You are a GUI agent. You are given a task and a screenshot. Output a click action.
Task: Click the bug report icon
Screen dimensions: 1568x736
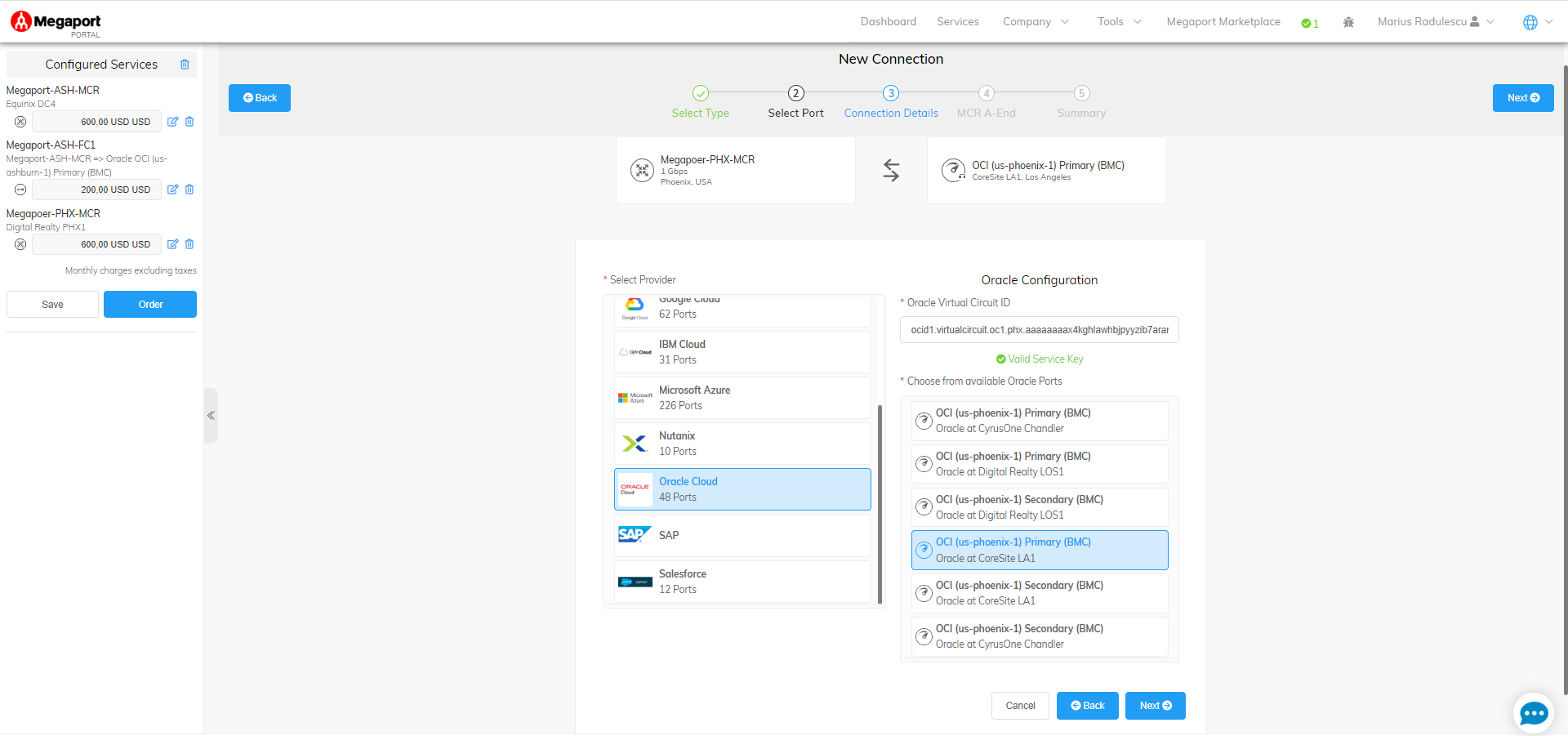click(1348, 23)
